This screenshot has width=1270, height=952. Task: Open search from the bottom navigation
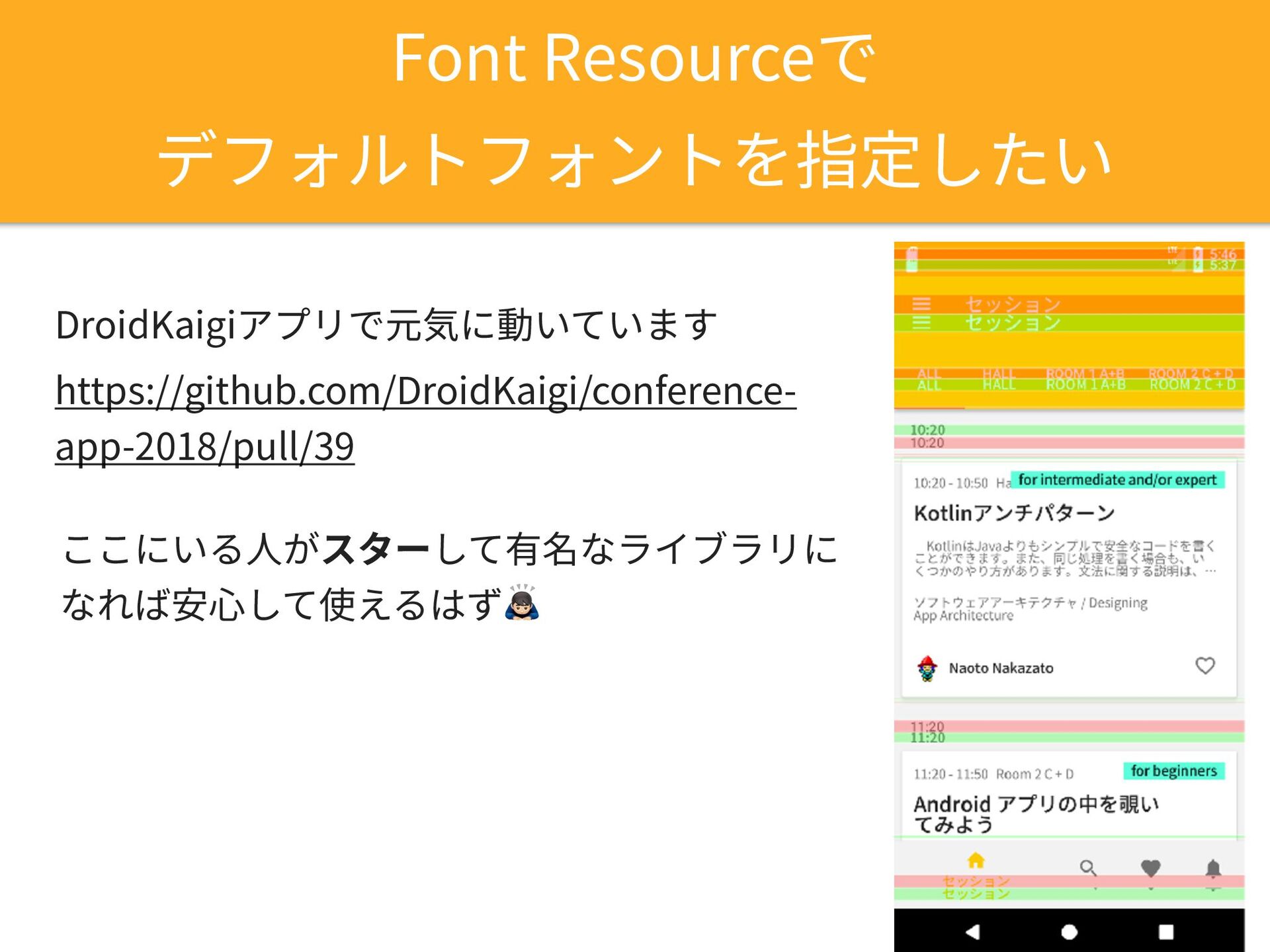tap(1088, 867)
